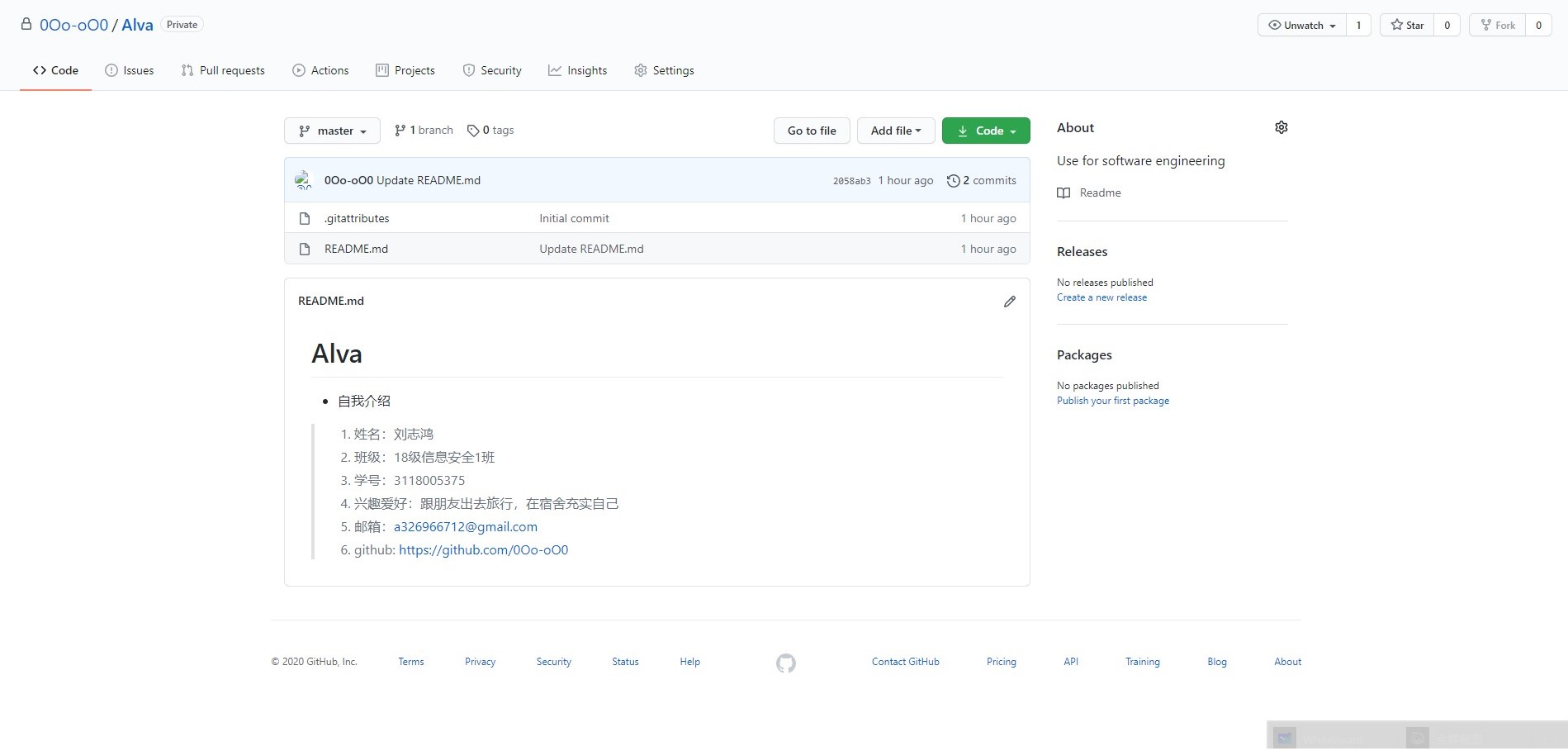Click the Go to file button

tap(812, 131)
